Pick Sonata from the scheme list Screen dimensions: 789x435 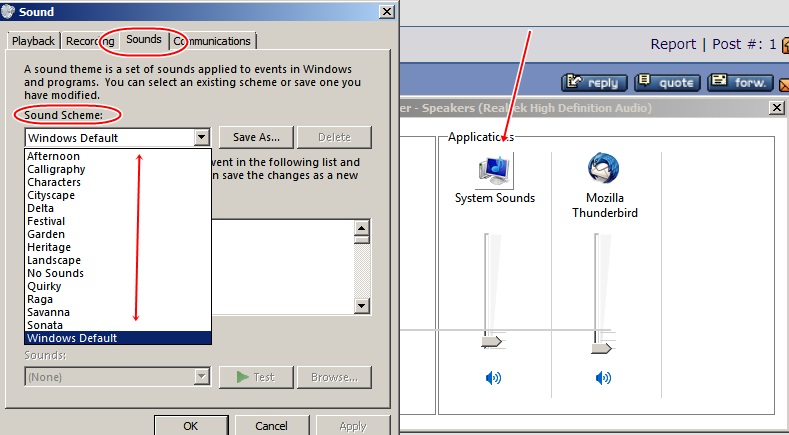[118, 325]
